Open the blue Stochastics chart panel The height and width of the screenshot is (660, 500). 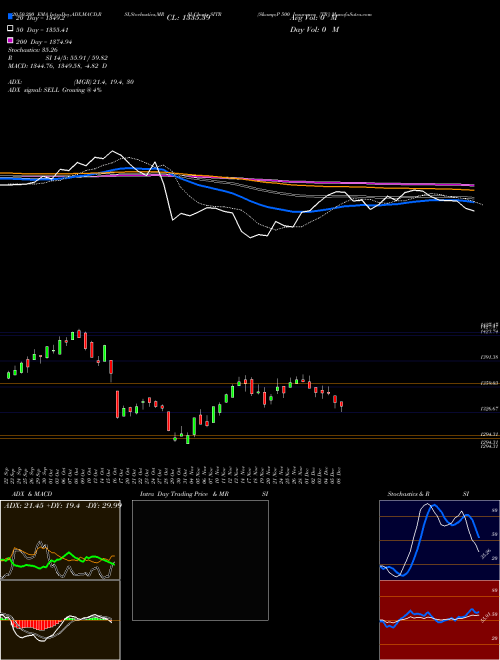[x=439, y=540]
